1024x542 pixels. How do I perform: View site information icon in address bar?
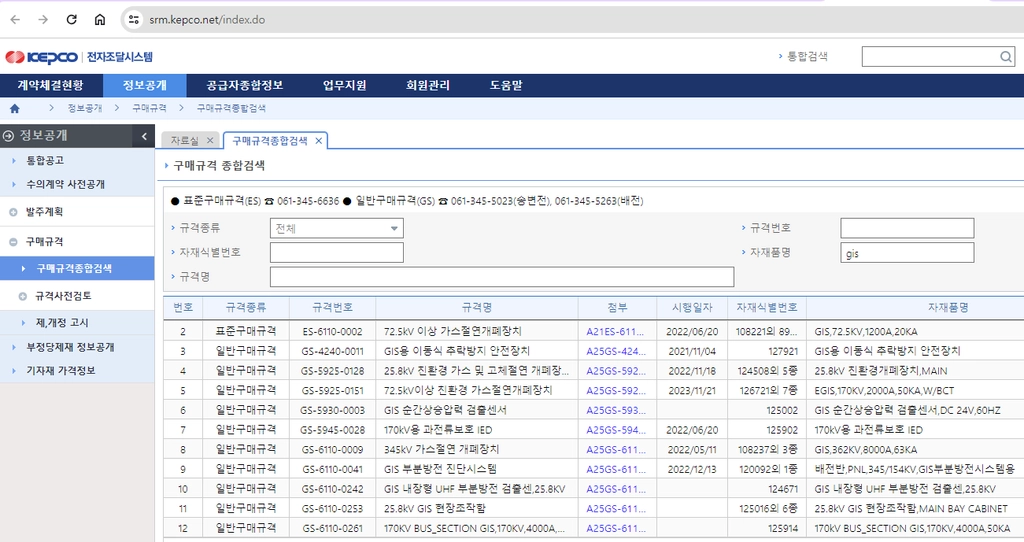[134, 20]
